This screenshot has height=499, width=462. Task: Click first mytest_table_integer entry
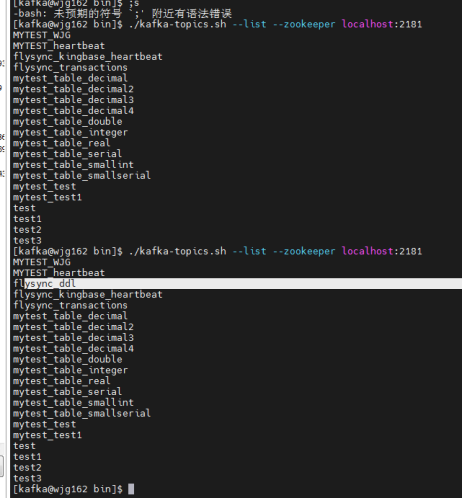pos(70,133)
